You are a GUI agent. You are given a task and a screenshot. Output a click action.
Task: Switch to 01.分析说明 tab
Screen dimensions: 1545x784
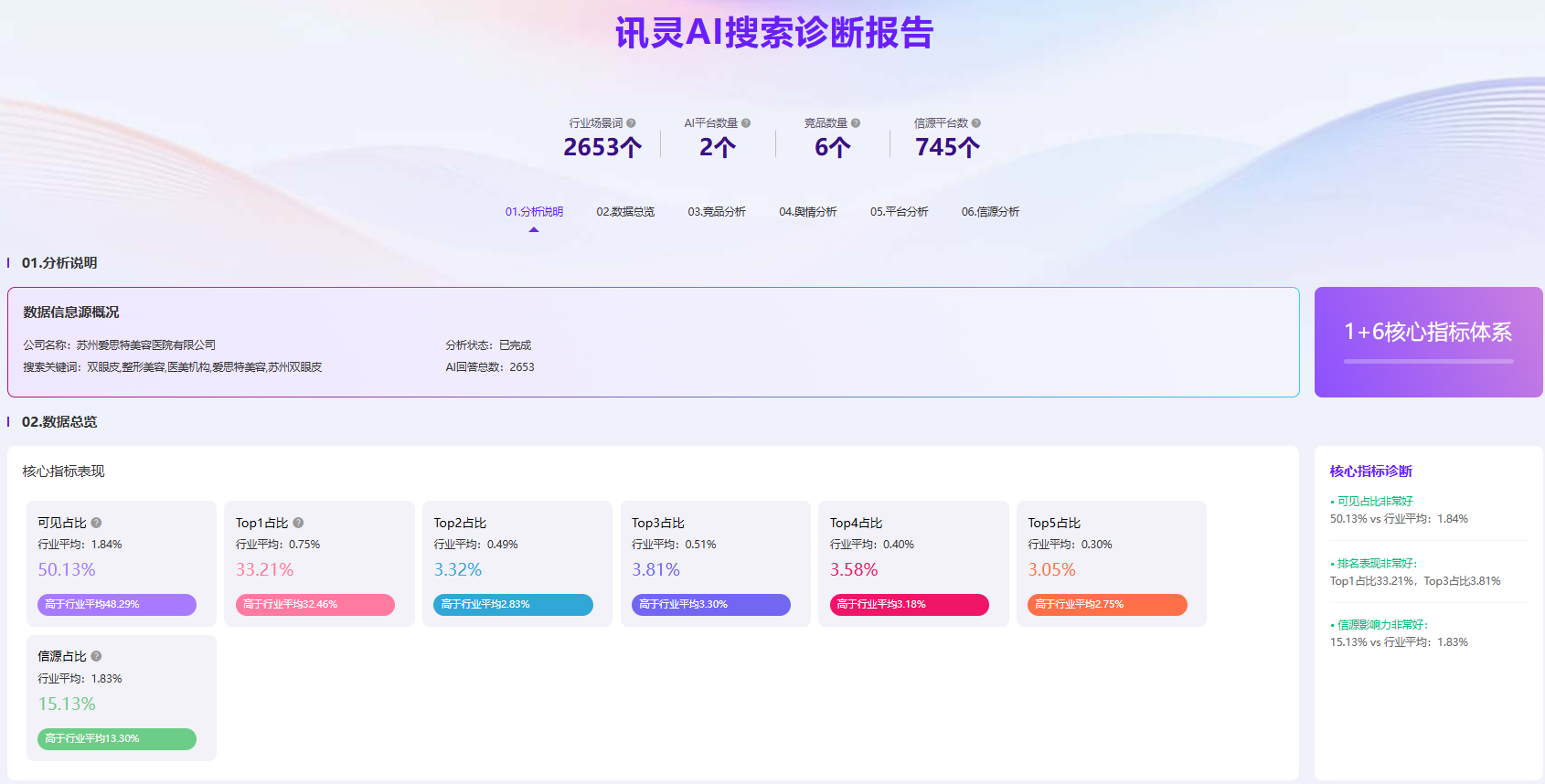[x=534, y=212]
